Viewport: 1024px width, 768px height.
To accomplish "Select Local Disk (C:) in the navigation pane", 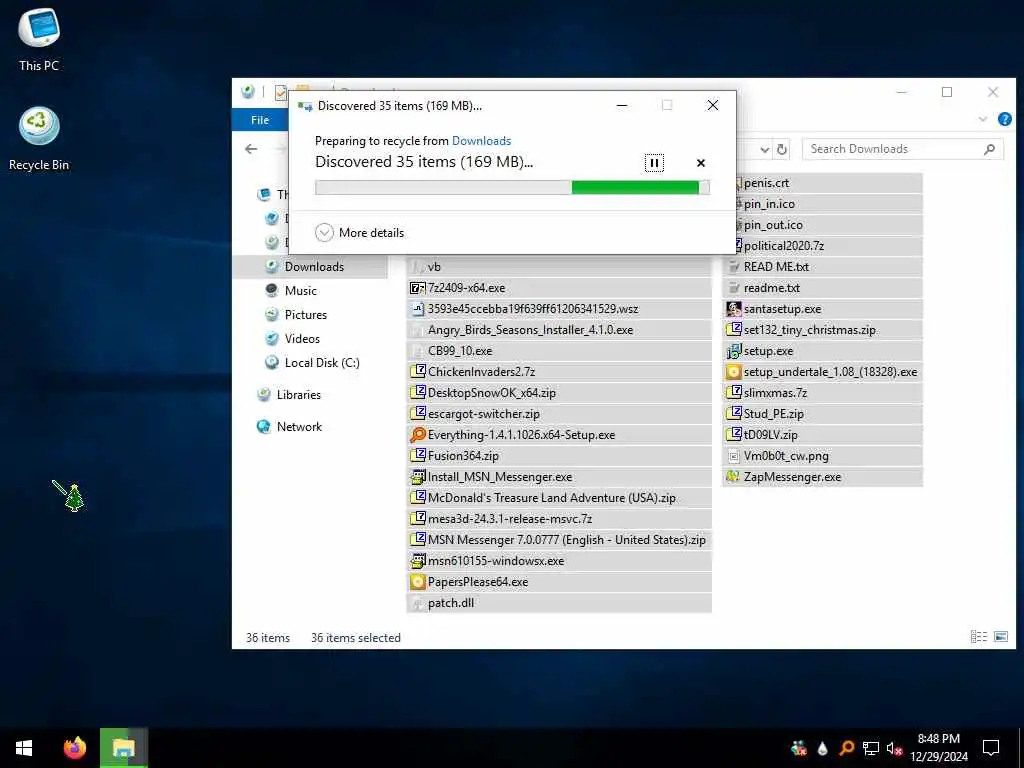I will point(321,362).
